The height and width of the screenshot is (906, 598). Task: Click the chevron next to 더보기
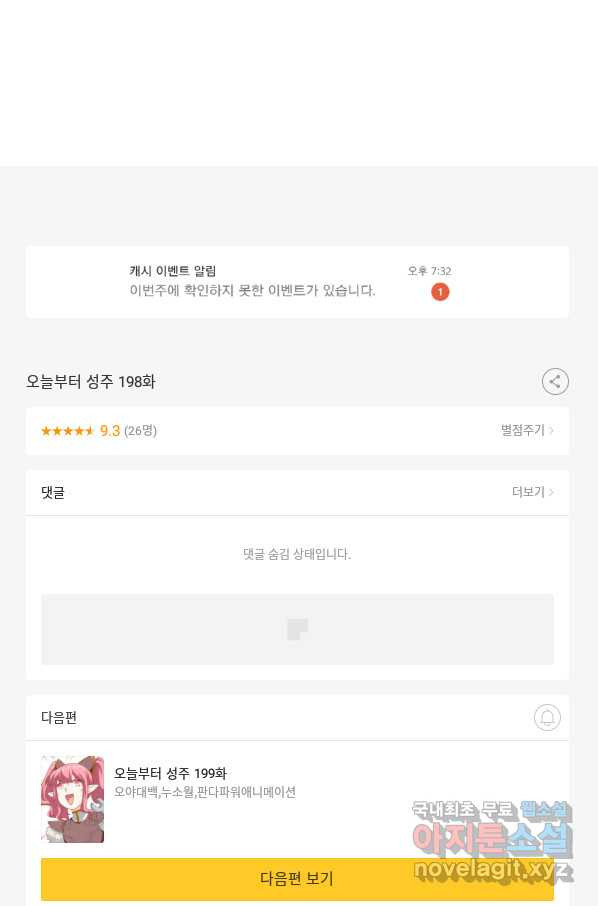[x=551, y=492]
